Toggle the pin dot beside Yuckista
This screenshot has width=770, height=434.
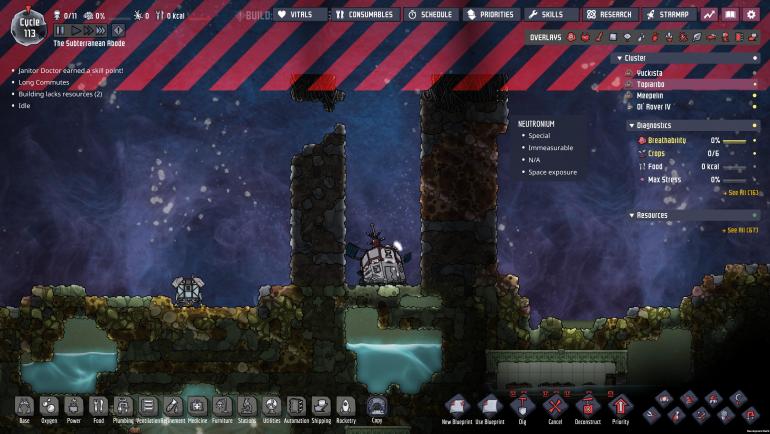click(x=754, y=73)
